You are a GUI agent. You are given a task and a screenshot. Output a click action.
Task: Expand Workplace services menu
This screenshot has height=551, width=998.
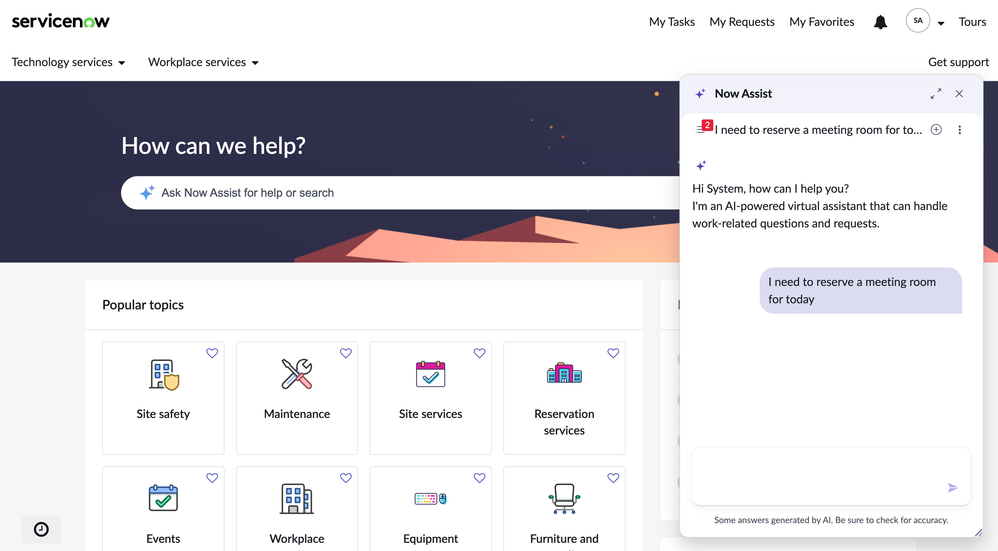(x=203, y=62)
